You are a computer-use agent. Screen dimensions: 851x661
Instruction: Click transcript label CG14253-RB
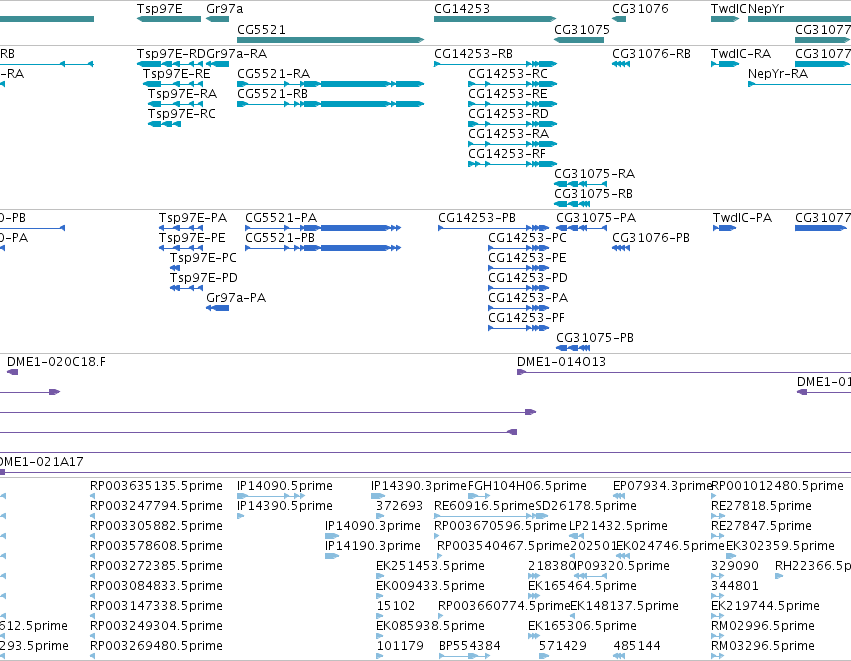click(x=473, y=54)
